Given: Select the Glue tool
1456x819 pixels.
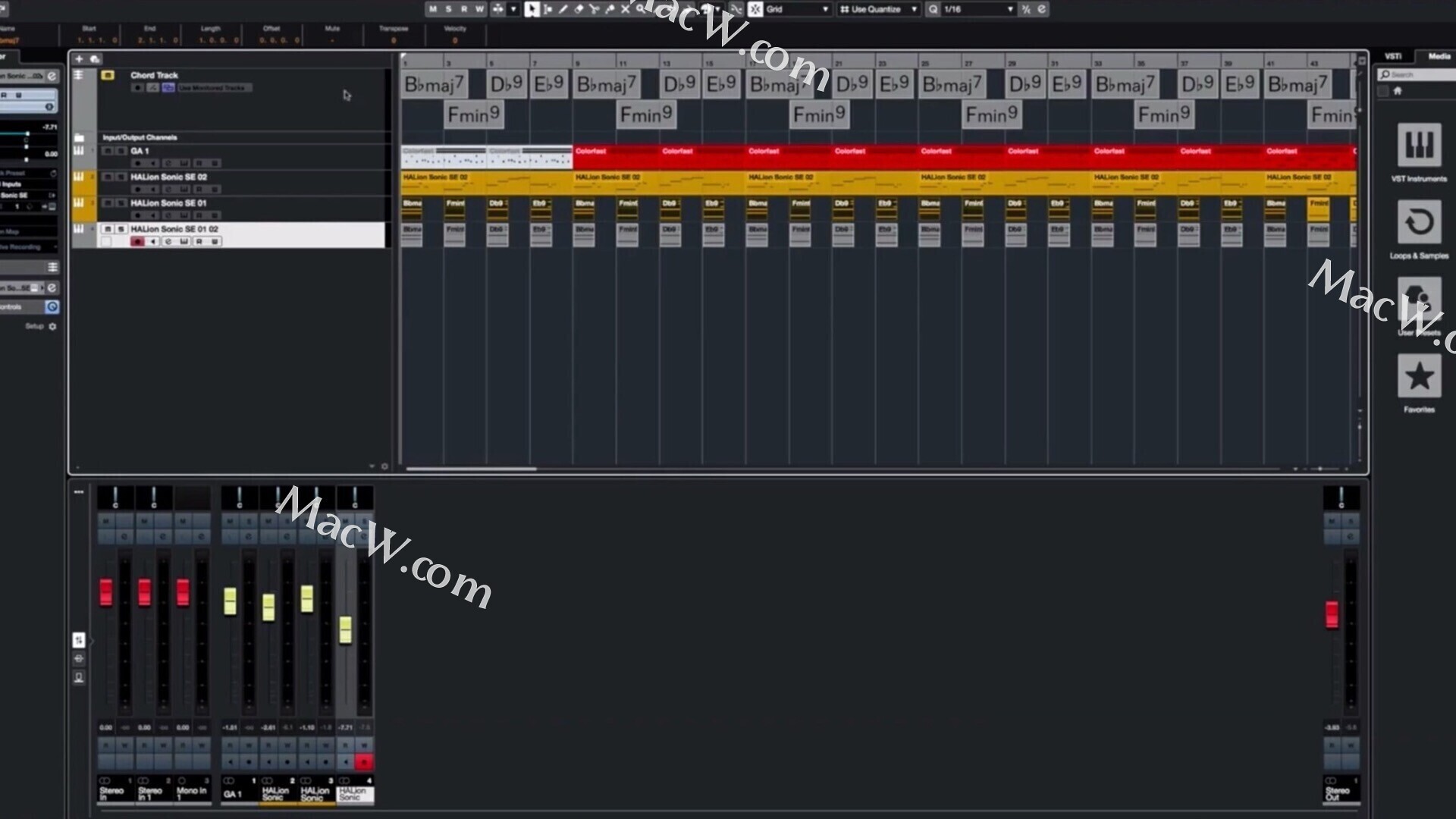Looking at the screenshot, I should pyautogui.click(x=610, y=9).
